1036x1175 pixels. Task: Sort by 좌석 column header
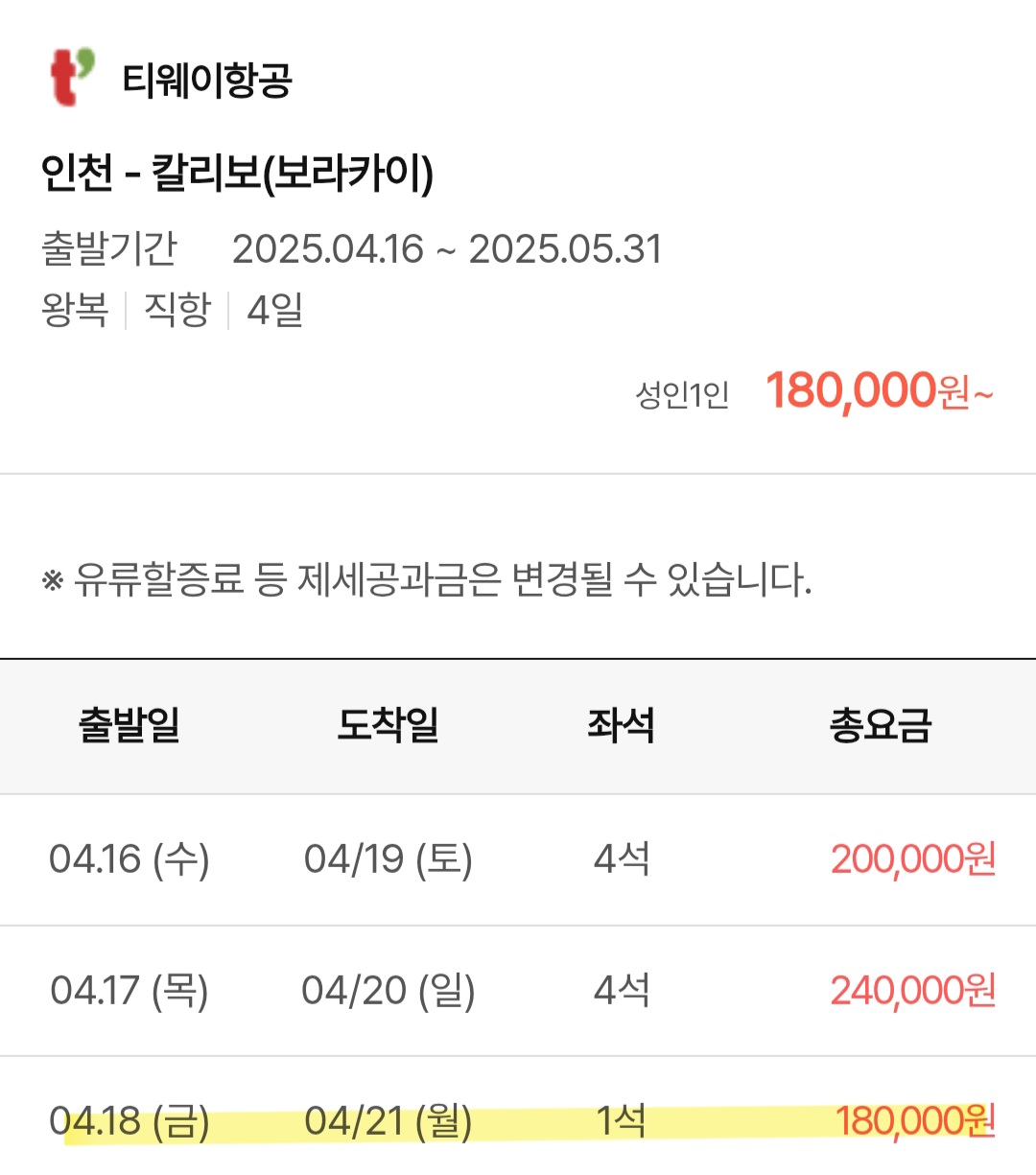point(621,725)
